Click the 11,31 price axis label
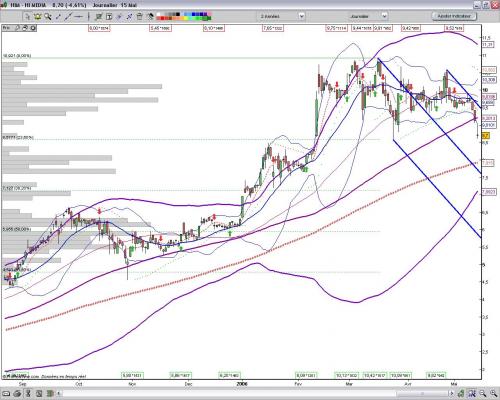This screenshot has width=500, height=400. click(487, 45)
